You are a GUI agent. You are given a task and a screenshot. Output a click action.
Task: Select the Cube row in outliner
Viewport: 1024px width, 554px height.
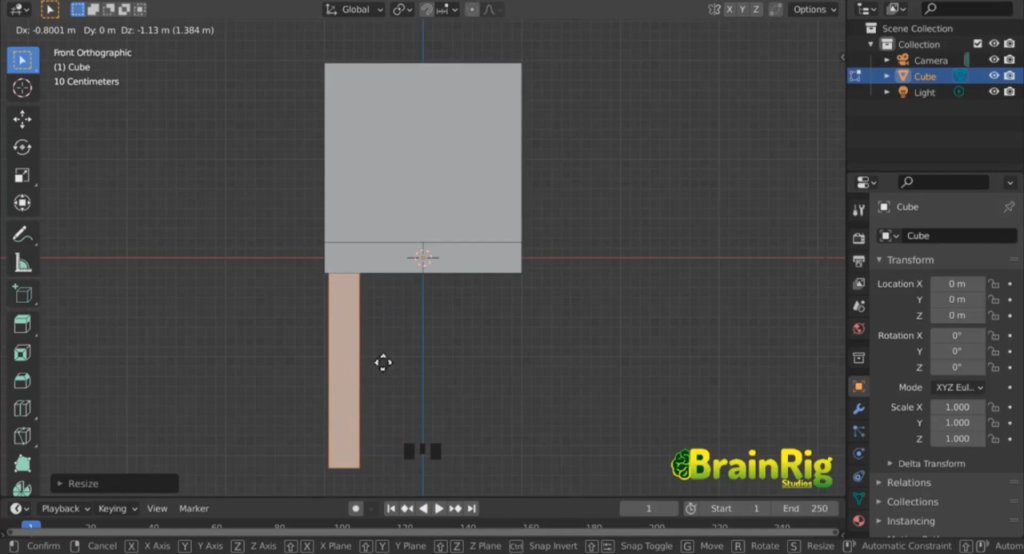tap(935, 76)
